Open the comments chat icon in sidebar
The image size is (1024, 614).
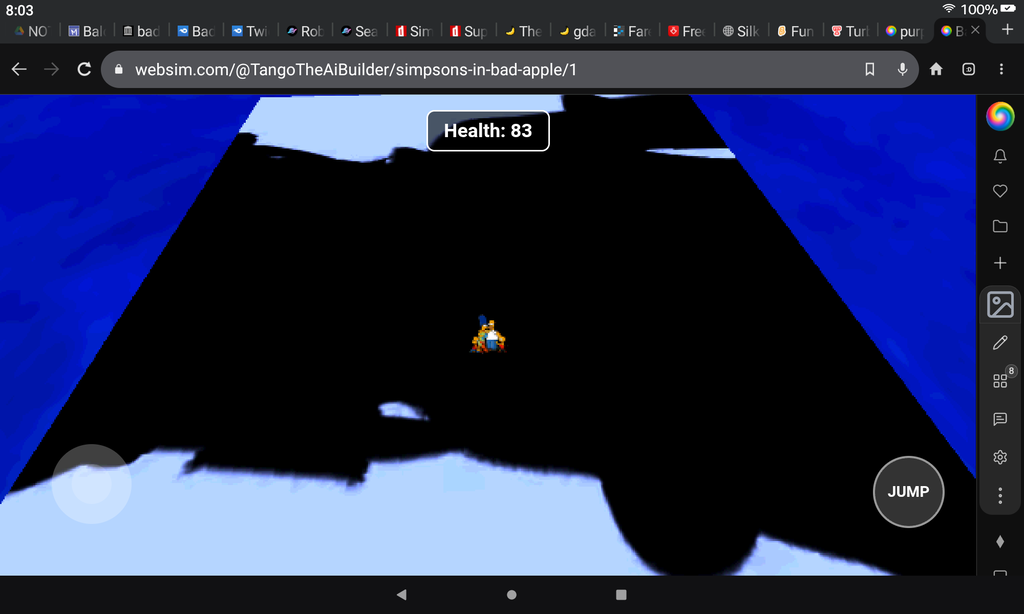point(1000,419)
